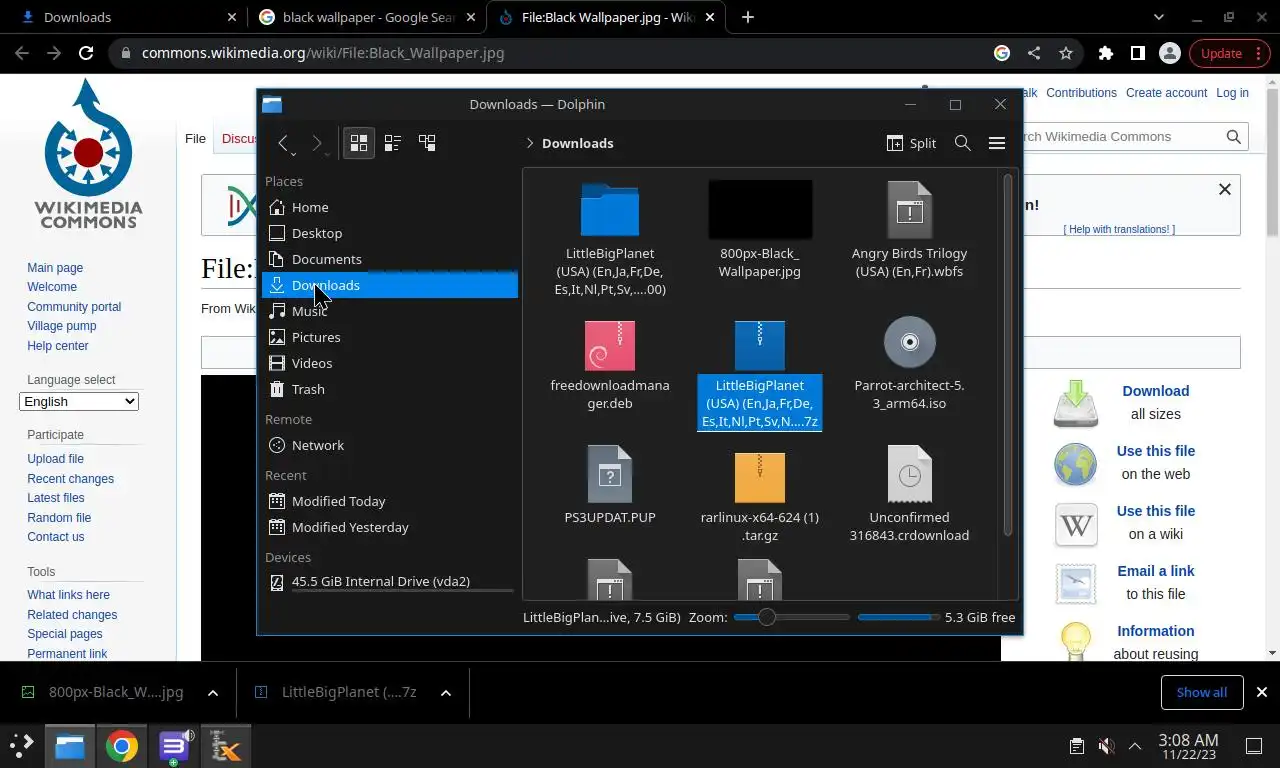Click Create account link
1280x768 pixels.
pyautogui.click(x=1166, y=93)
